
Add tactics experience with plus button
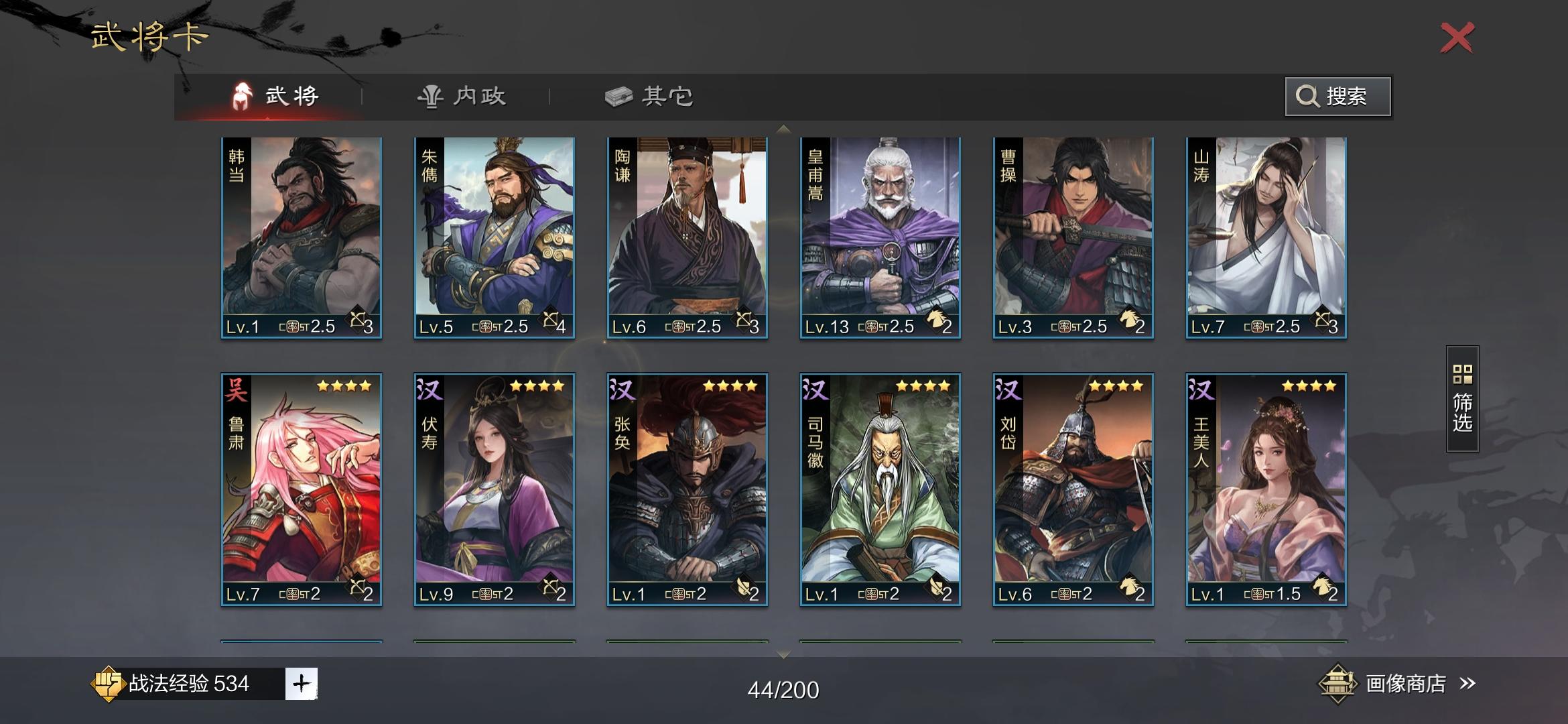click(x=302, y=684)
